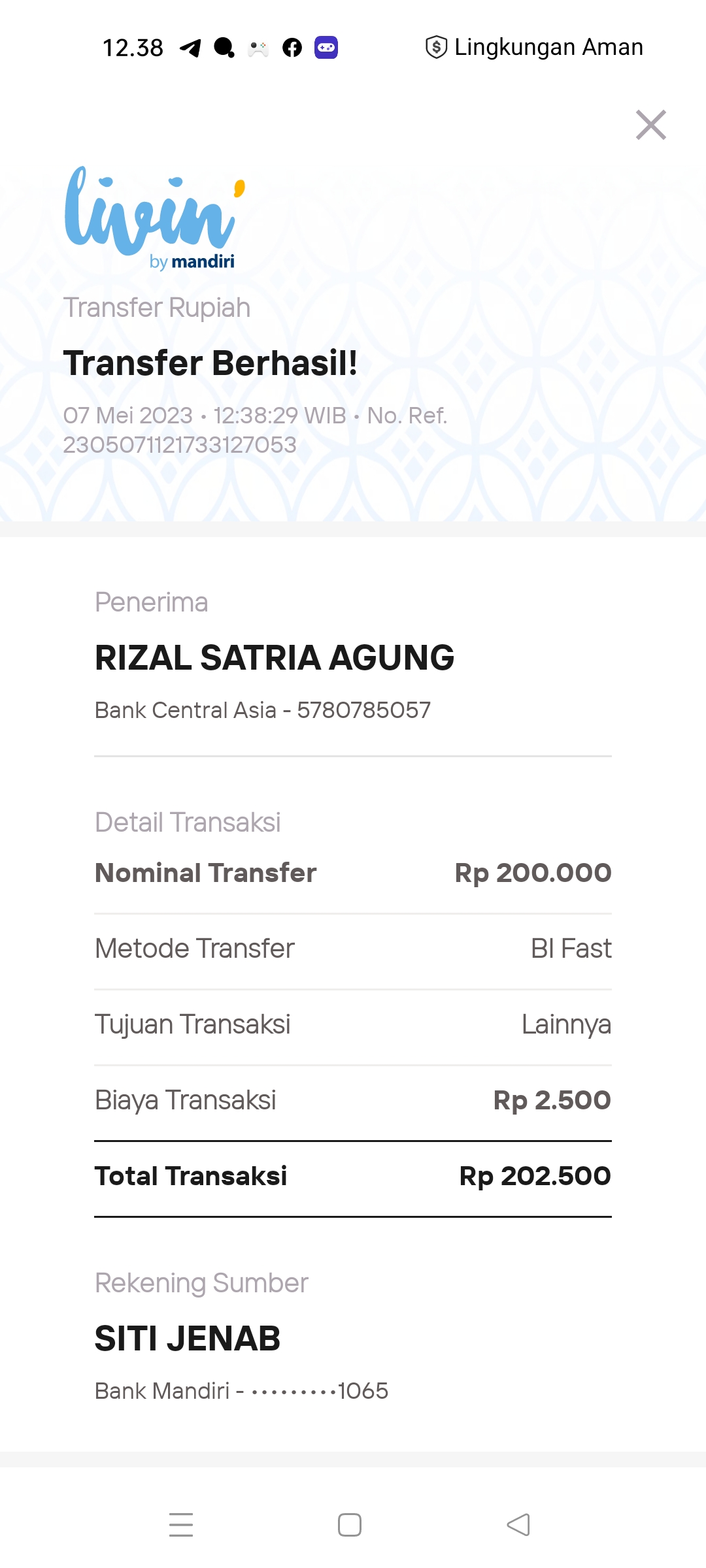
Task: Tap the Lingkungan Aman shield icon
Action: pyautogui.click(x=436, y=47)
